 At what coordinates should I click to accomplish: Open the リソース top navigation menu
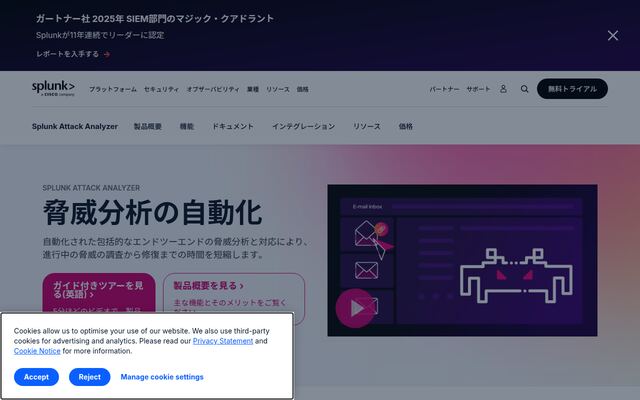coord(278,89)
